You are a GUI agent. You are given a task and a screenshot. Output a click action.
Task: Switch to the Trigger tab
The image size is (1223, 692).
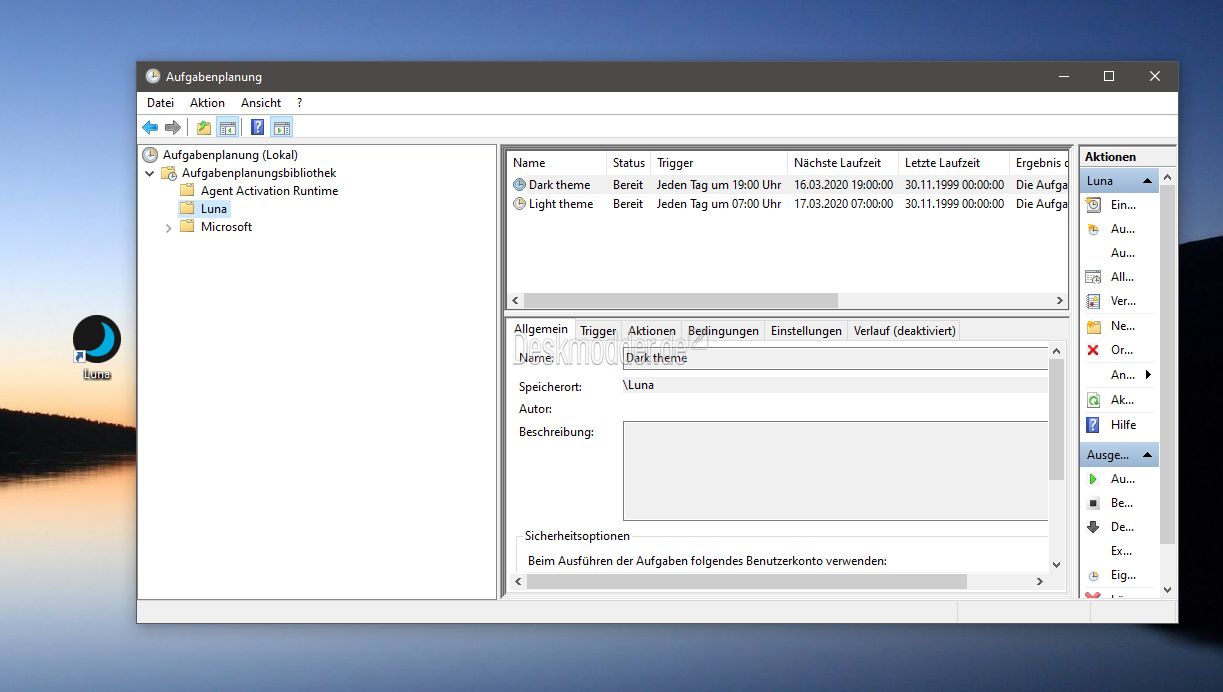598,331
